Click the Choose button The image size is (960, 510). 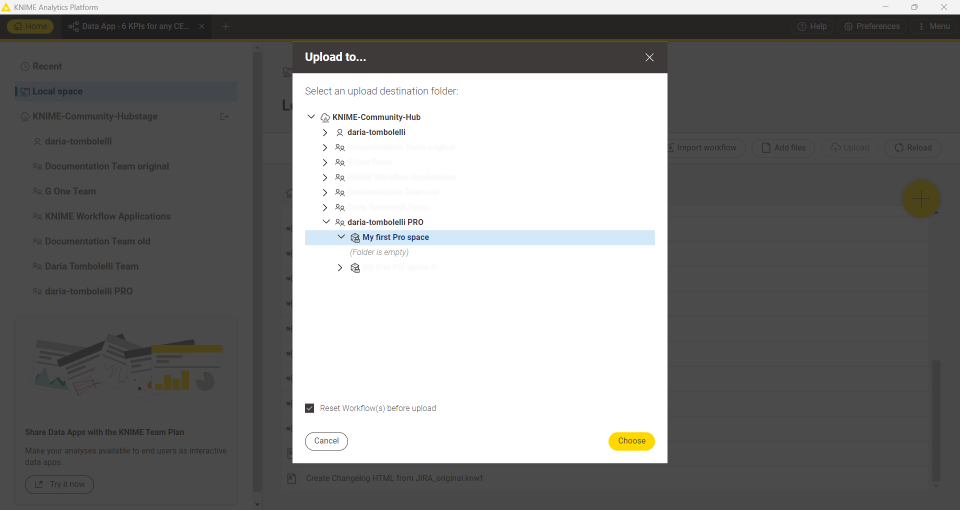(x=631, y=441)
